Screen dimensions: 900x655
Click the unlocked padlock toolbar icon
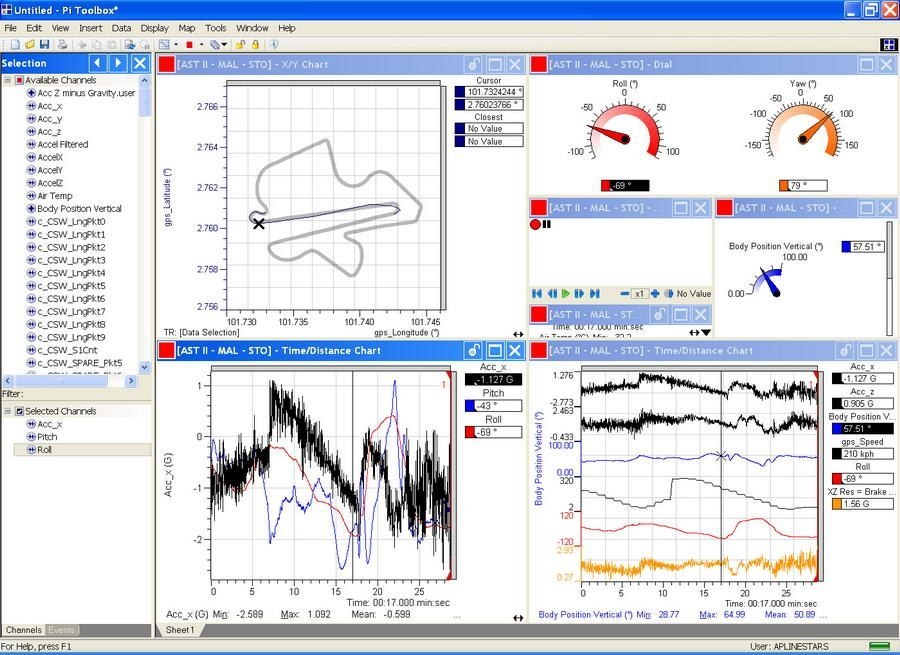tap(240, 44)
